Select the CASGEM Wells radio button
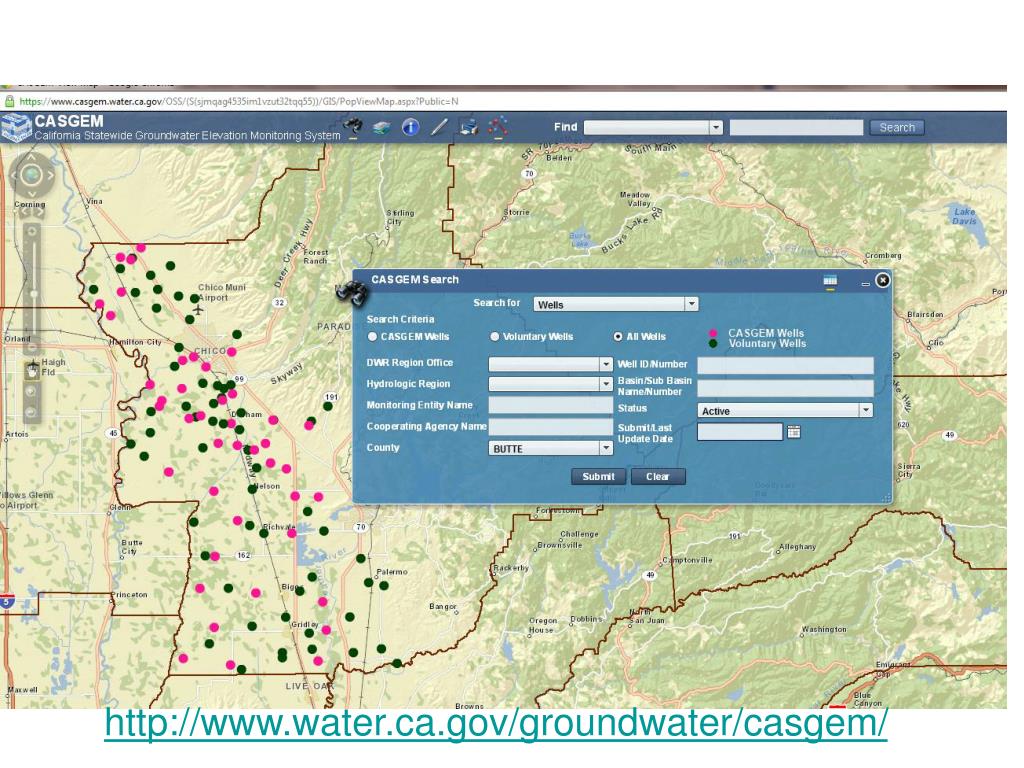 (372, 336)
